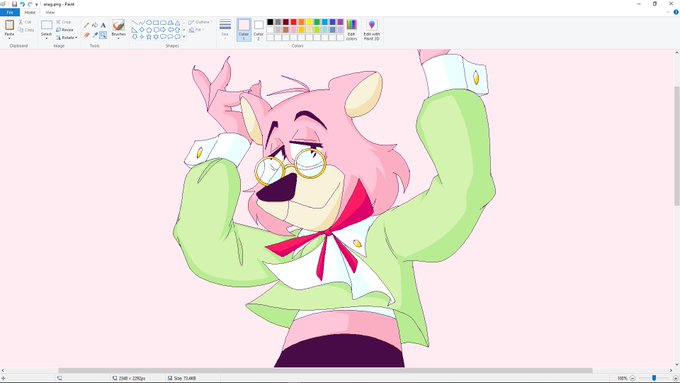Select the Fill with color bucket tool
The image size is (680, 383).
tap(95, 25)
